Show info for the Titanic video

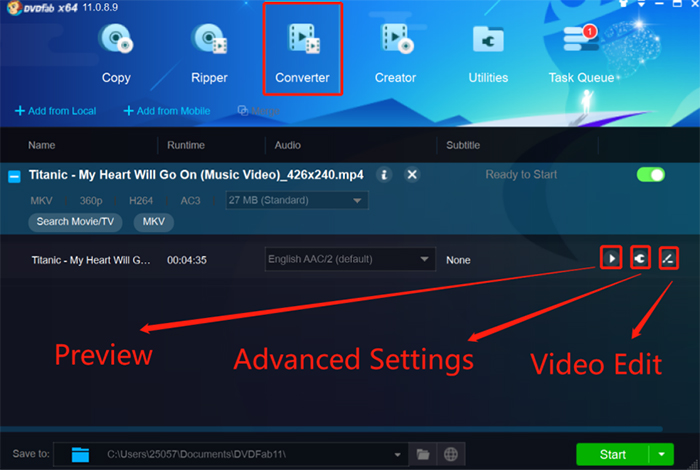[384, 175]
